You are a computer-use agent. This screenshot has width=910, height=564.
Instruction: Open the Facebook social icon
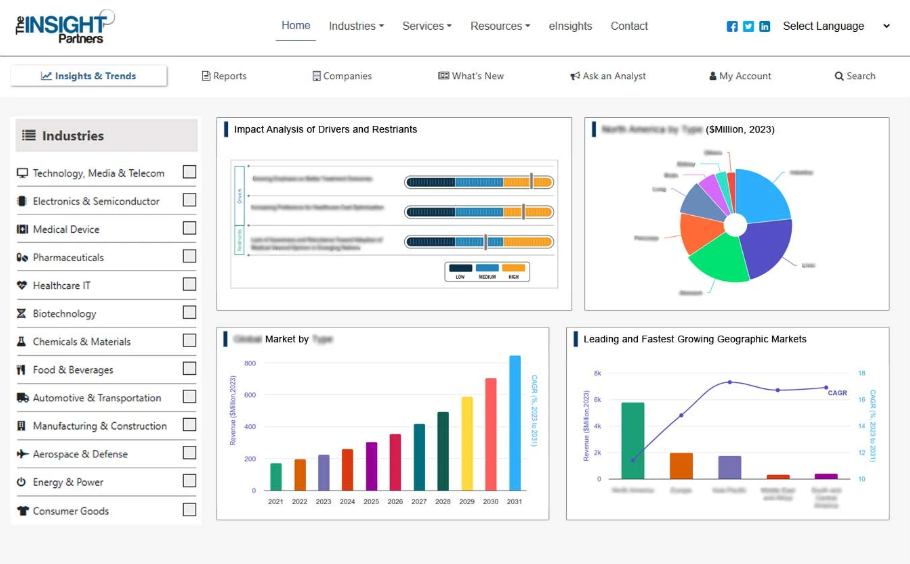732,27
